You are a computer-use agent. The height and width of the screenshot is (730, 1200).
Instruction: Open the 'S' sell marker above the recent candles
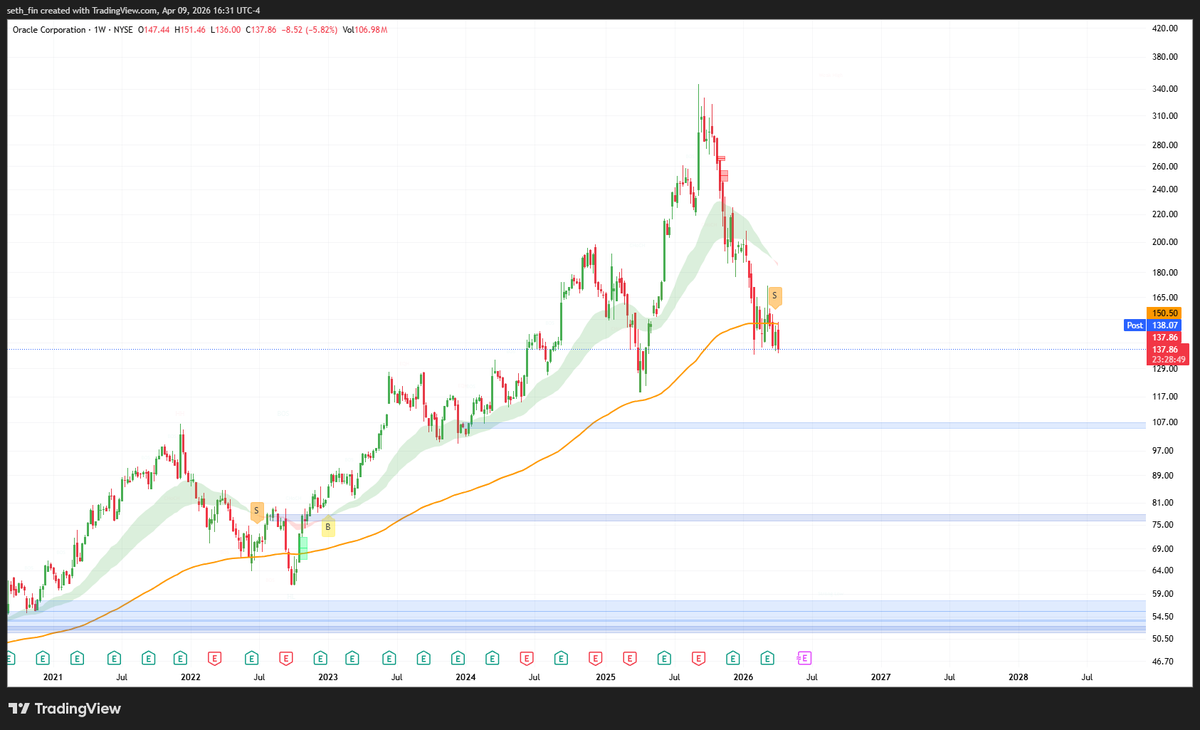(774, 296)
